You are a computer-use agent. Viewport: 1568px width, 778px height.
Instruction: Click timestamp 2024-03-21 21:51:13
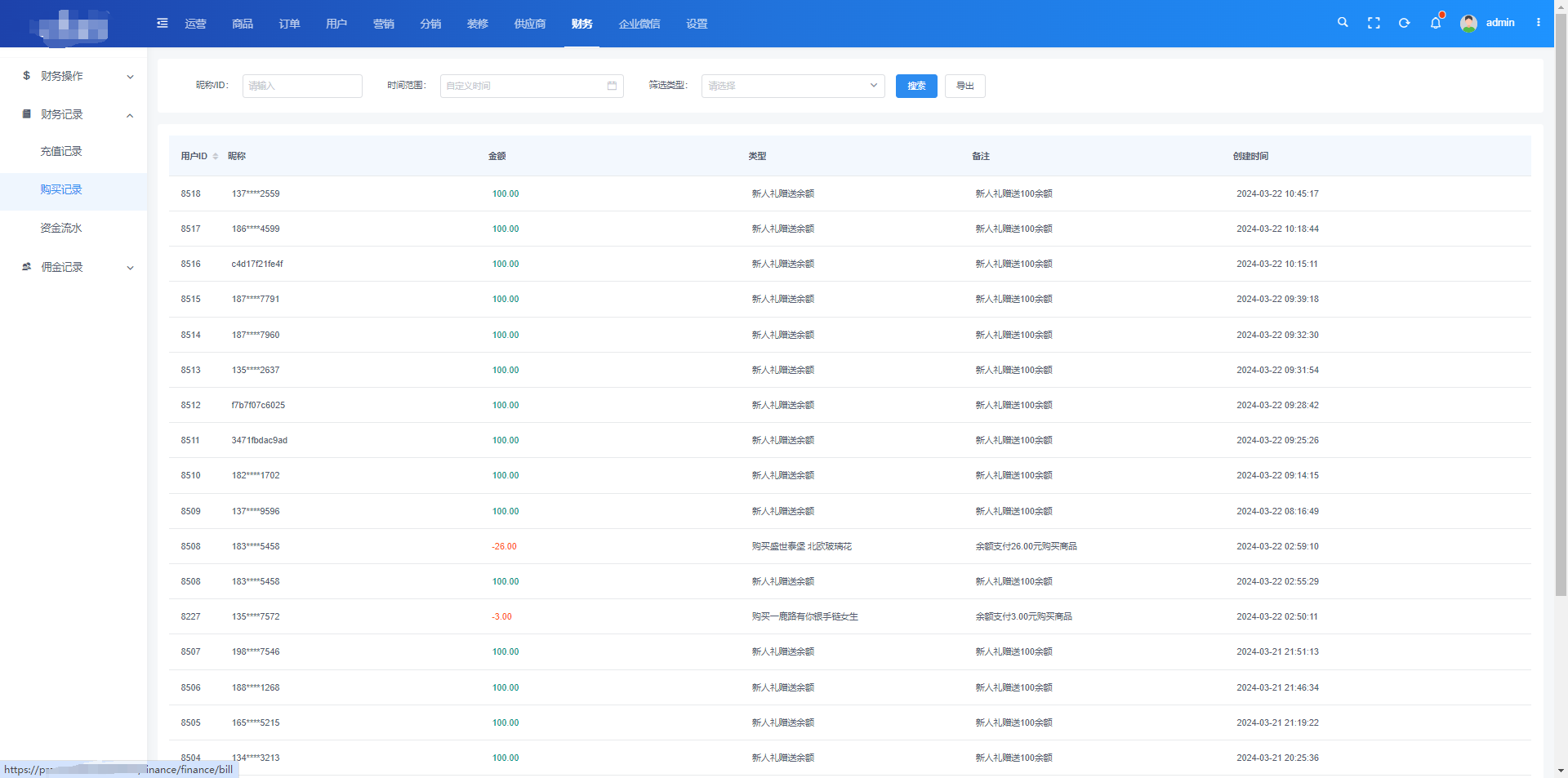1277,651
